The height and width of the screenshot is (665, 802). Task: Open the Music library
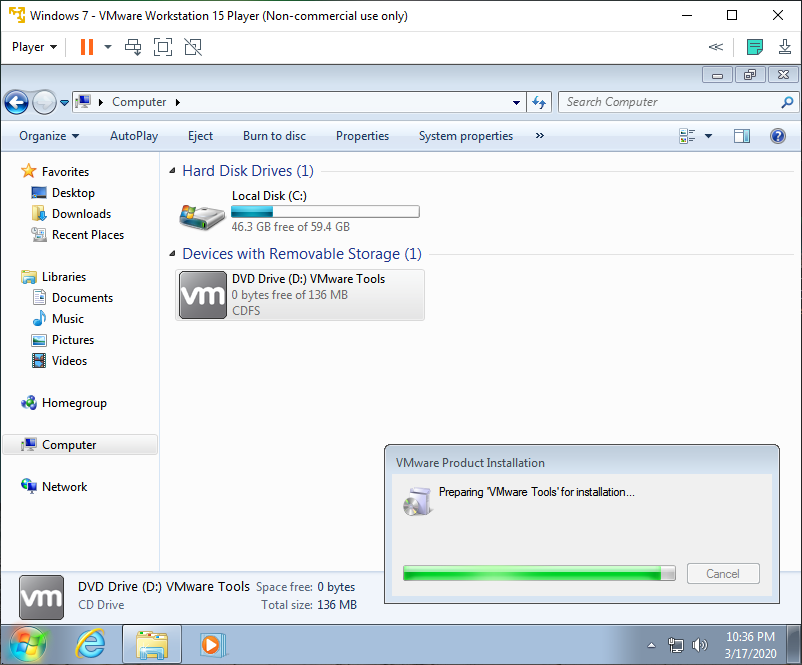[68, 319]
